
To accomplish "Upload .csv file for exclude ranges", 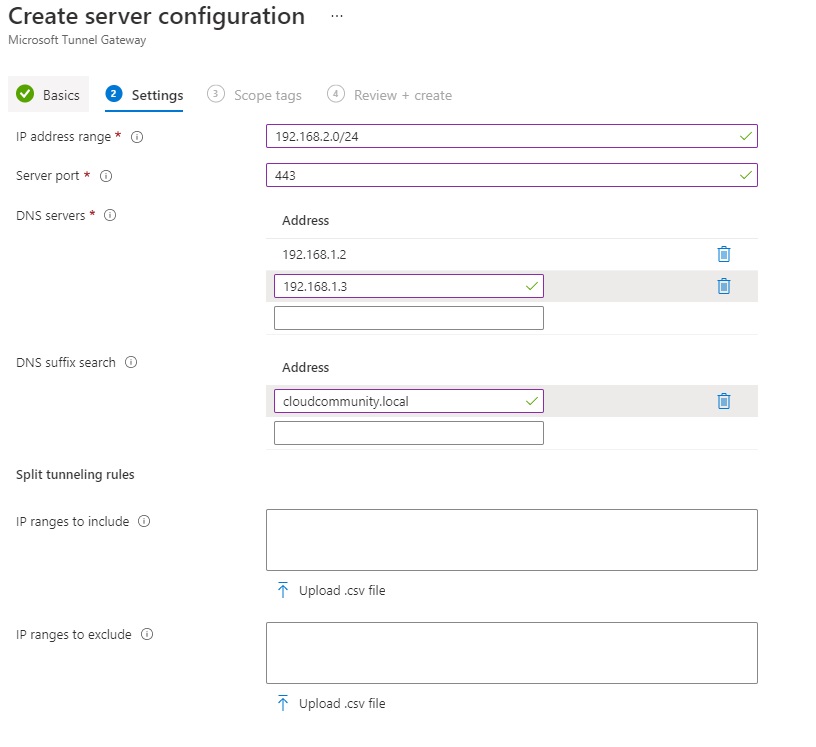I will click(x=331, y=703).
